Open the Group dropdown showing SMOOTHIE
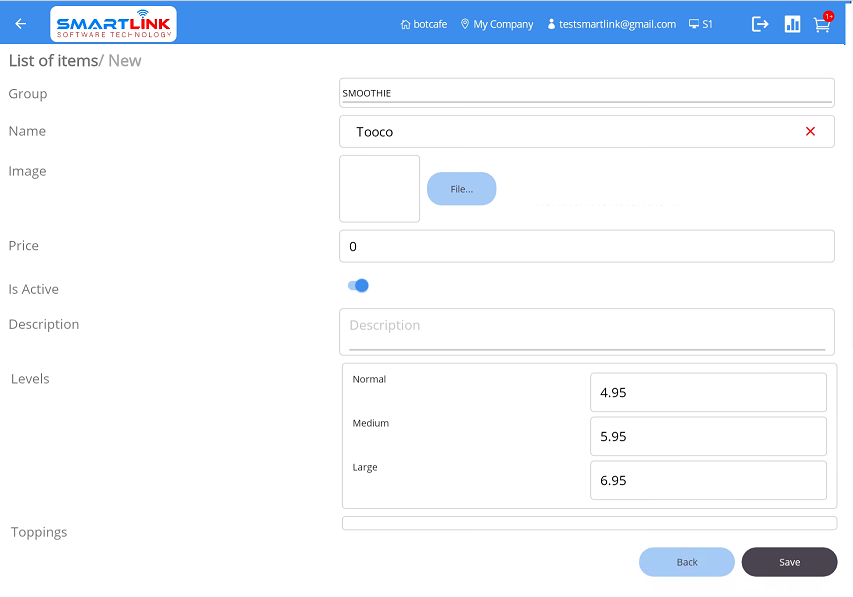 (x=586, y=93)
